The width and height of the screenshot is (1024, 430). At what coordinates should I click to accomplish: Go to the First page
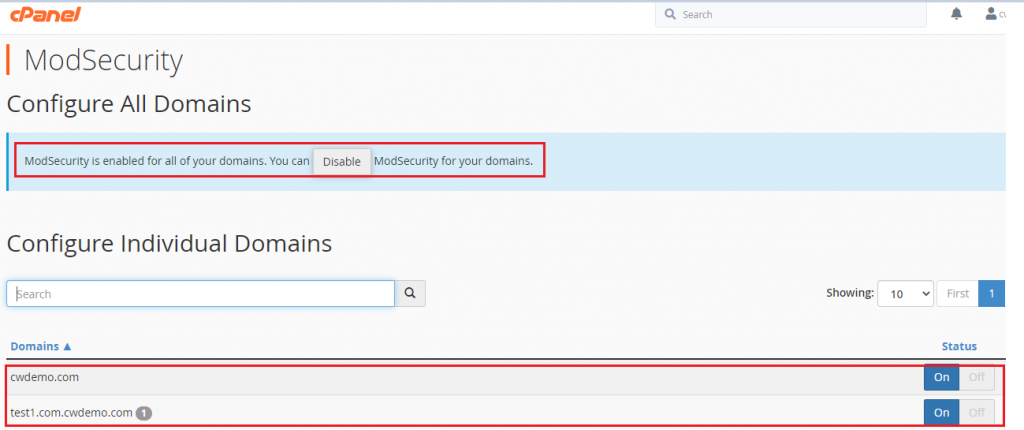pyautogui.click(x=957, y=293)
